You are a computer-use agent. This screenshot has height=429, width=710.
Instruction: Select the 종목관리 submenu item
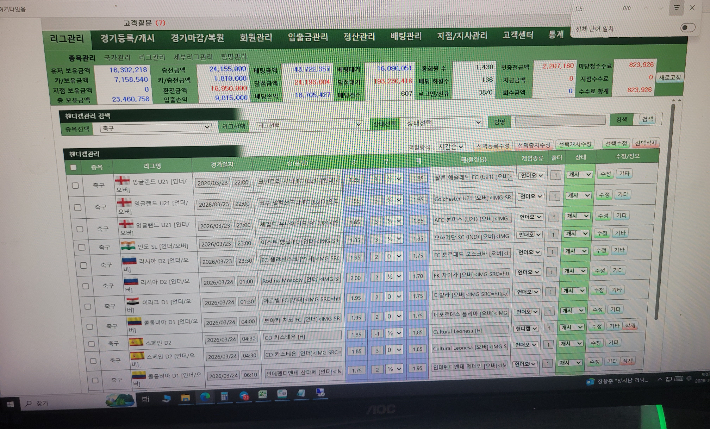coord(82,58)
